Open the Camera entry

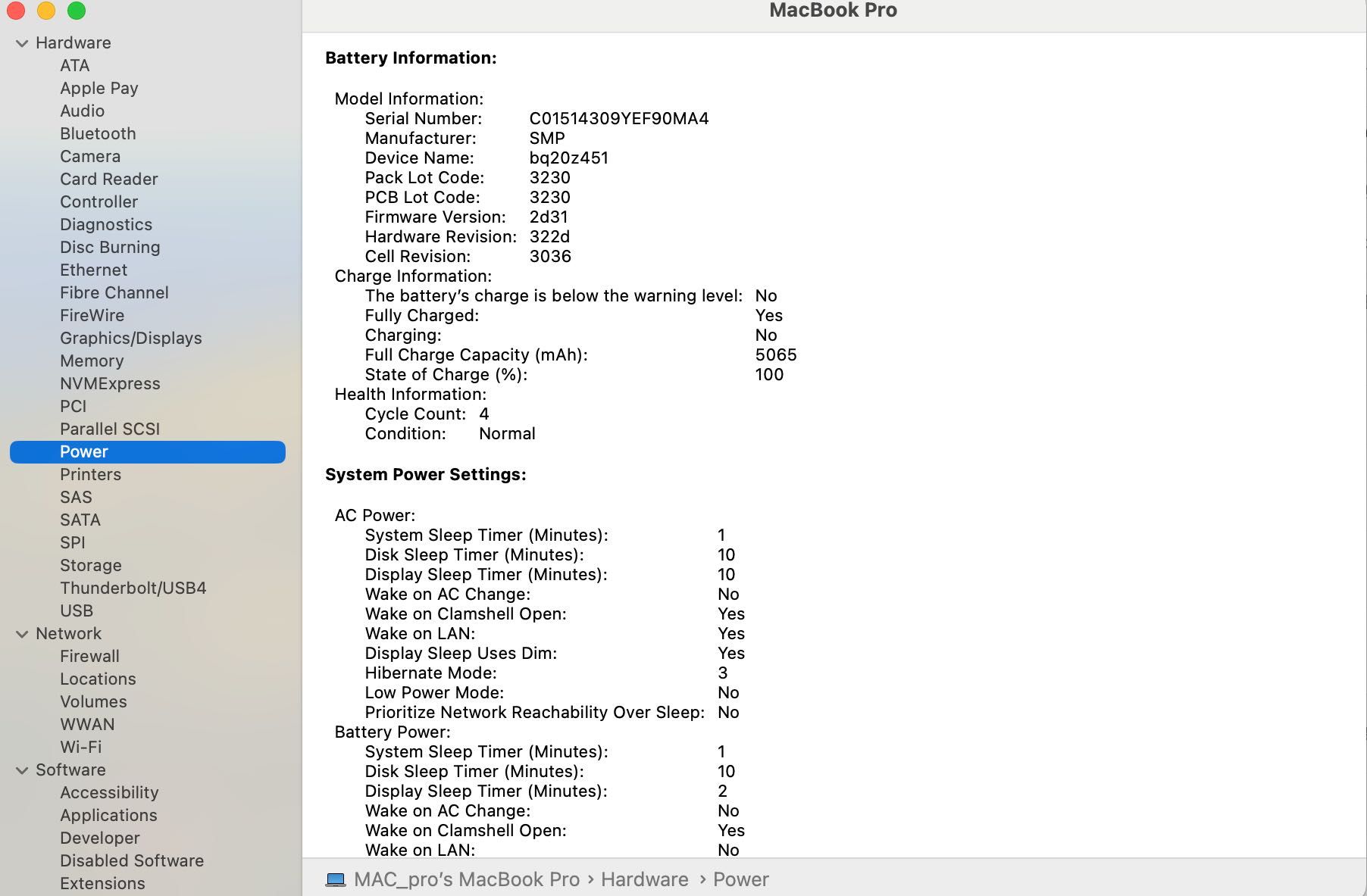90,157
